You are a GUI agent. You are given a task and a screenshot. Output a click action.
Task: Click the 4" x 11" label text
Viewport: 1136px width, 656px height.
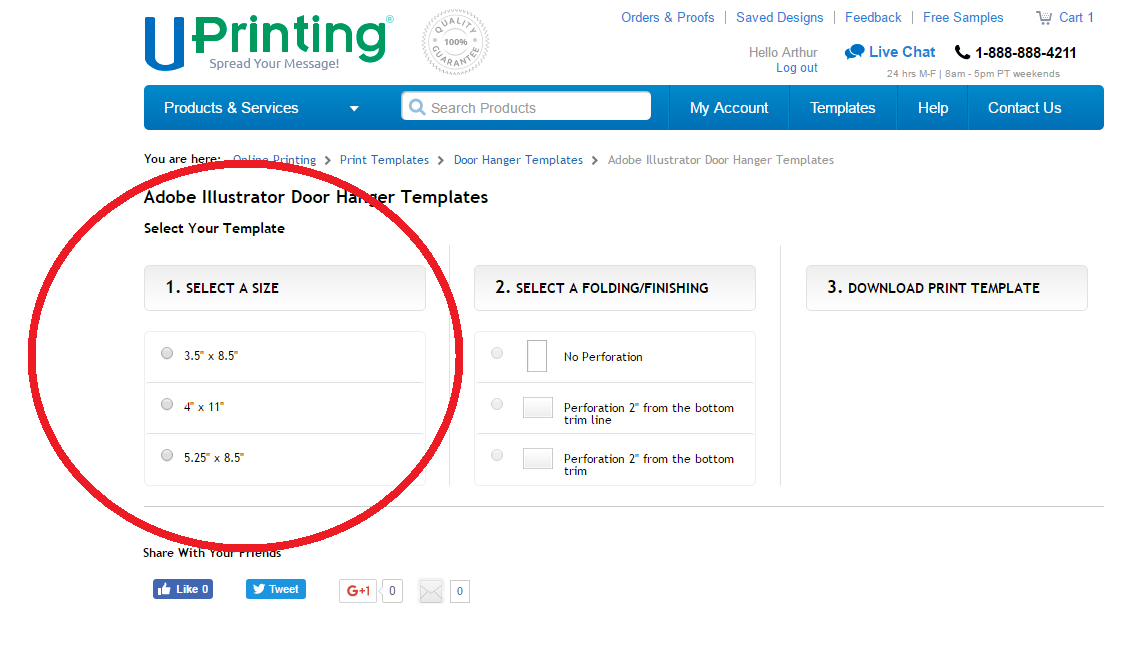coord(204,407)
